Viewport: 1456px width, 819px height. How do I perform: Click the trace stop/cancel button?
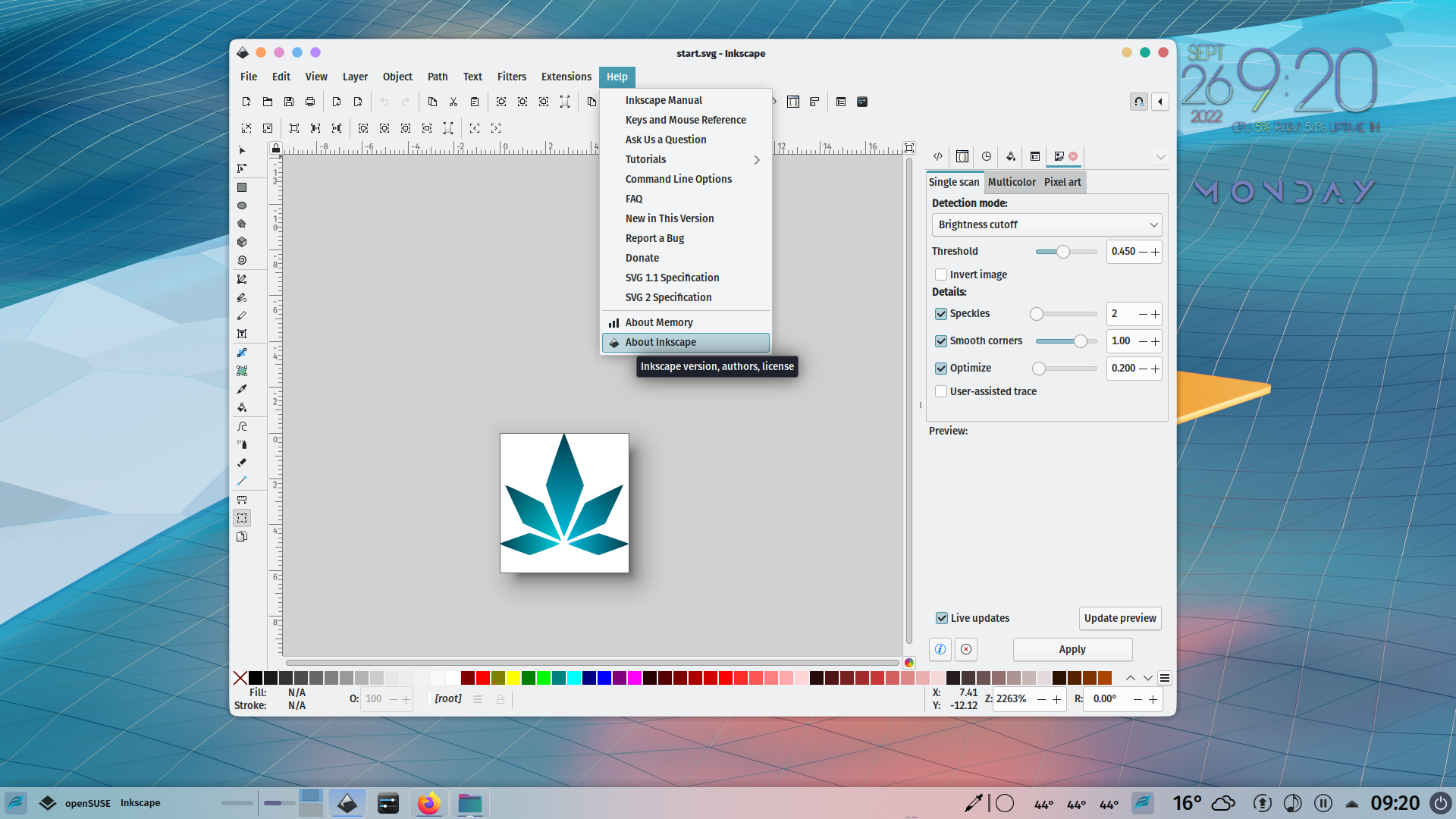[966, 649]
